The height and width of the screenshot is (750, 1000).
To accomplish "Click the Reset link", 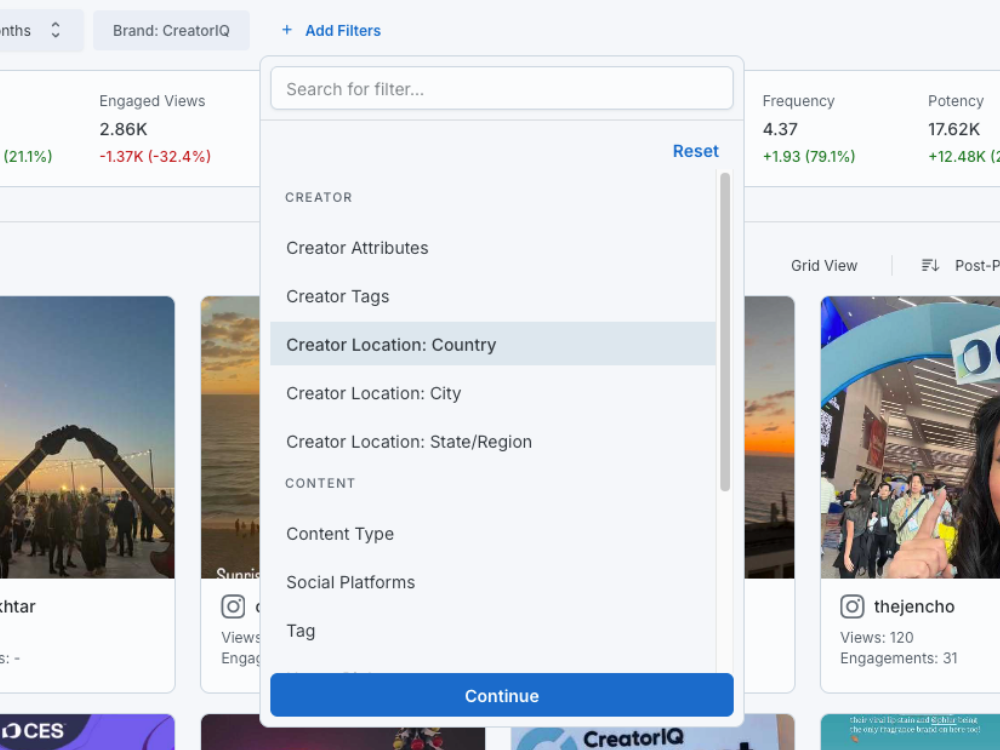I will coord(695,151).
